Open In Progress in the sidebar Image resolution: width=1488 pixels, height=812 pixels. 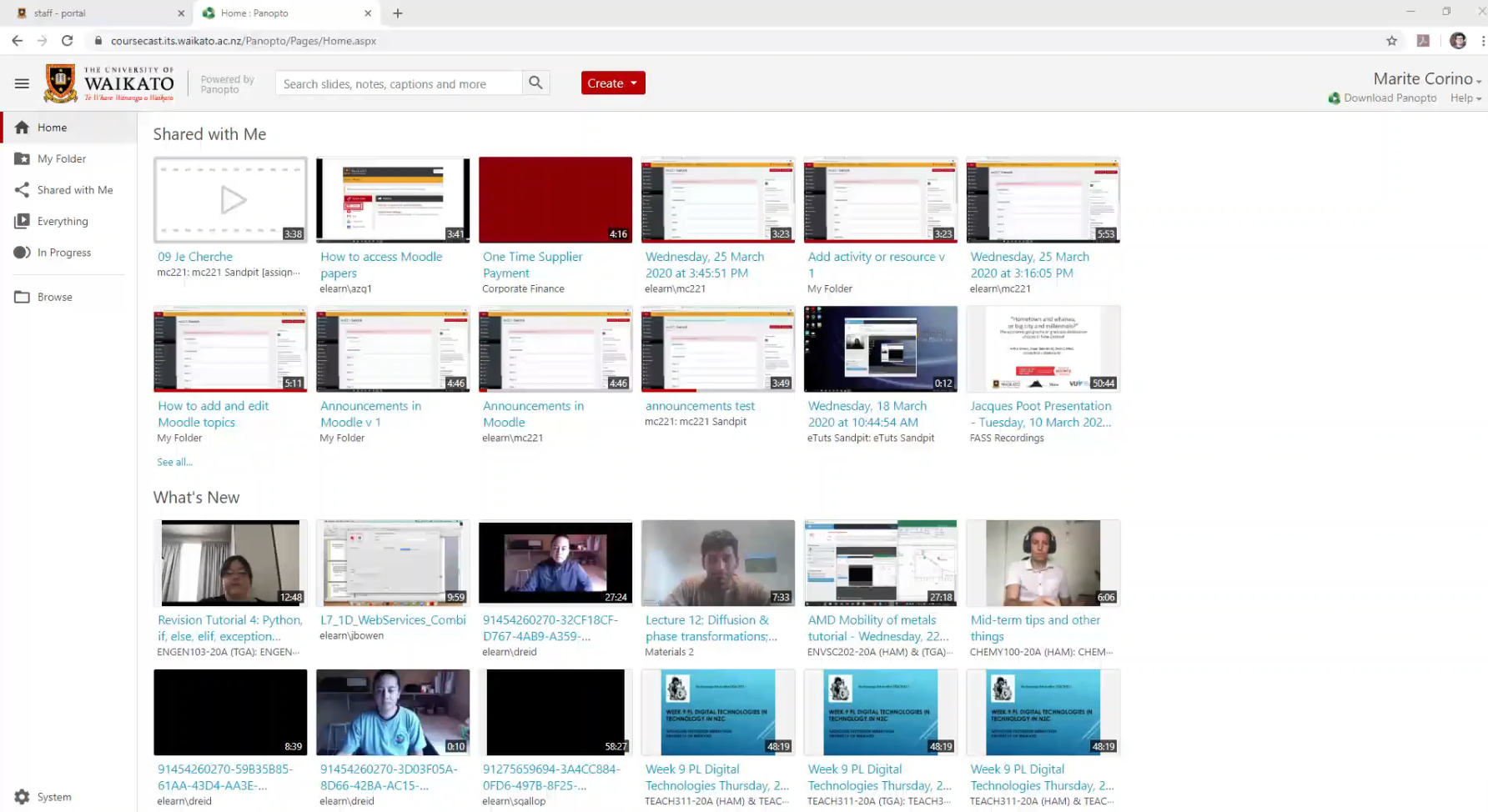click(x=64, y=253)
